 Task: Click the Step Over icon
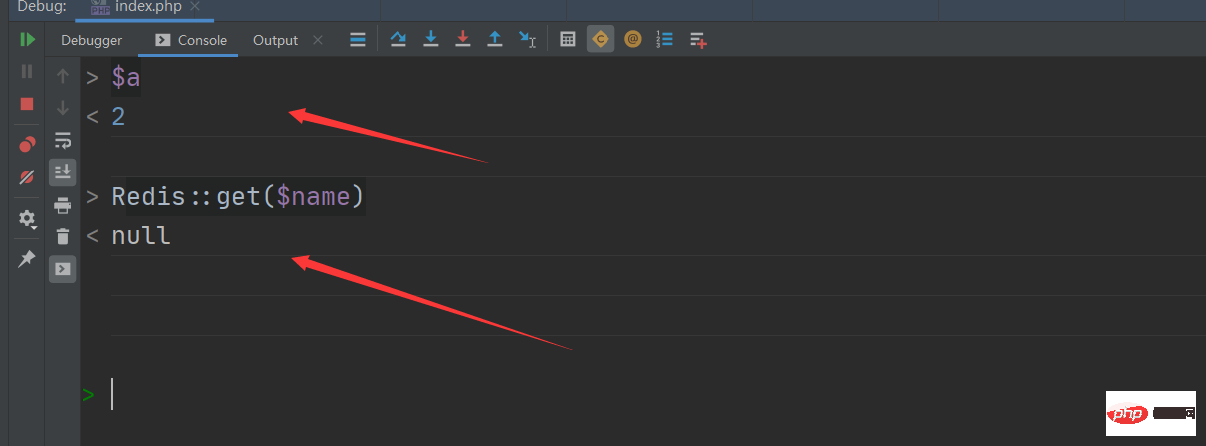tap(398, 40)
